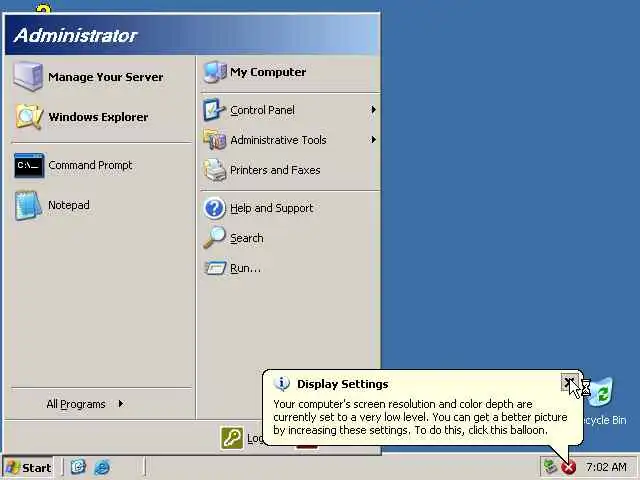Click the Notepad label text

coord(69,205)
